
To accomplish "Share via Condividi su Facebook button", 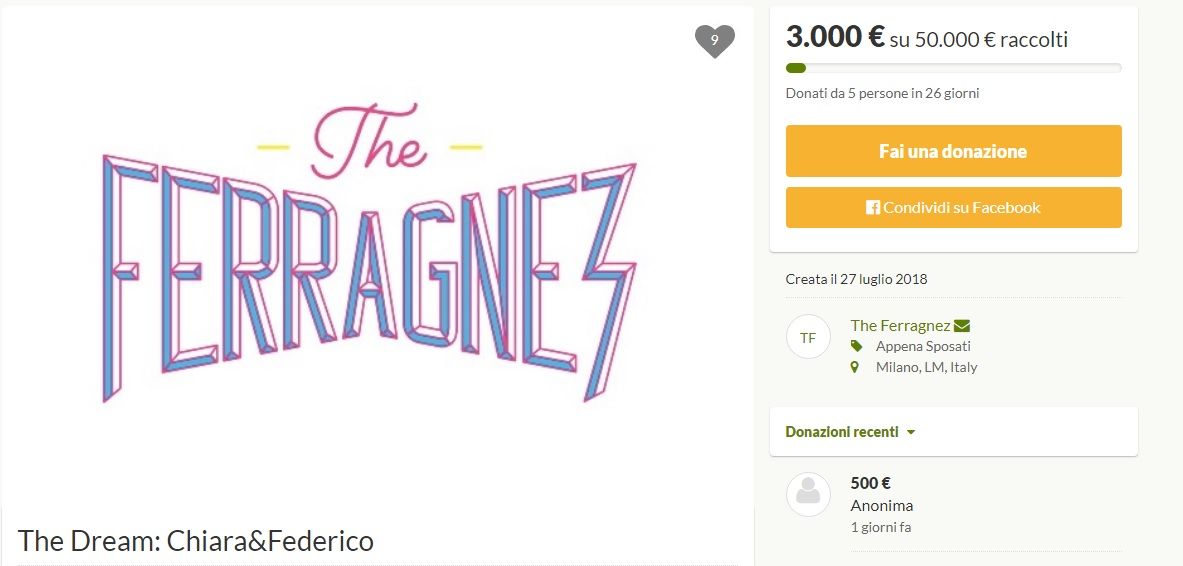I will point(953,207).
